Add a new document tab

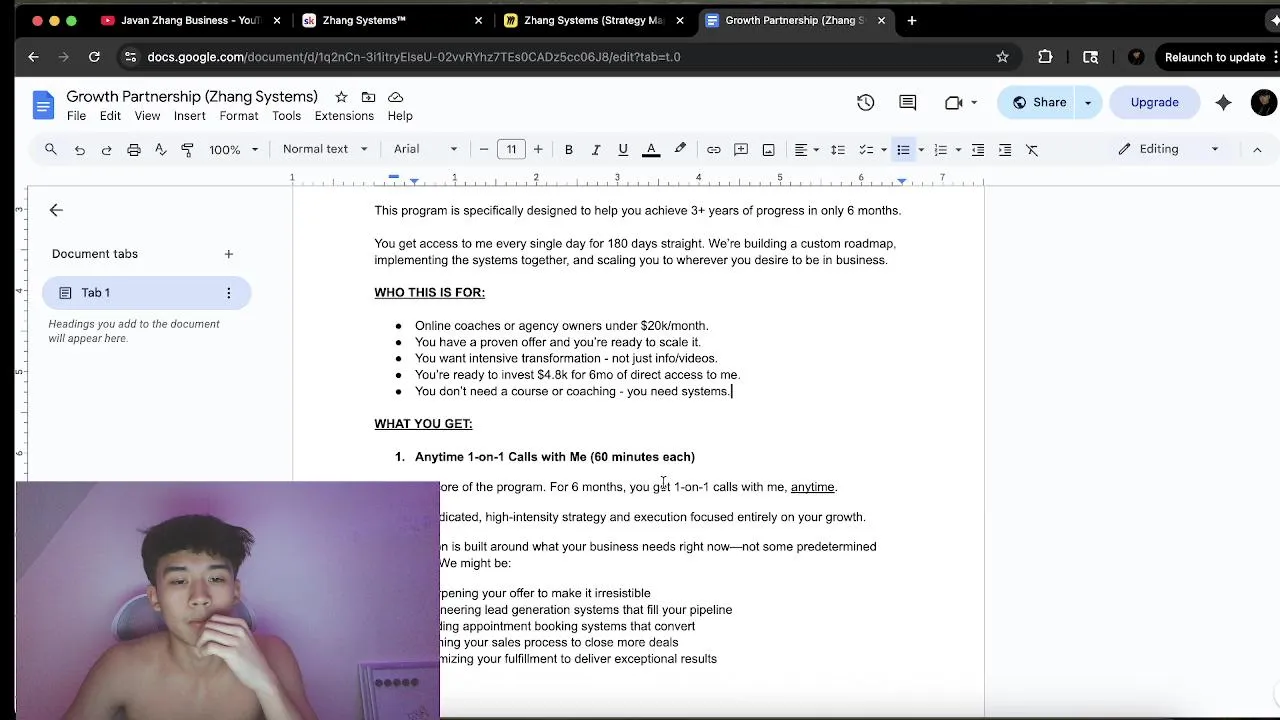coord(228,254)
